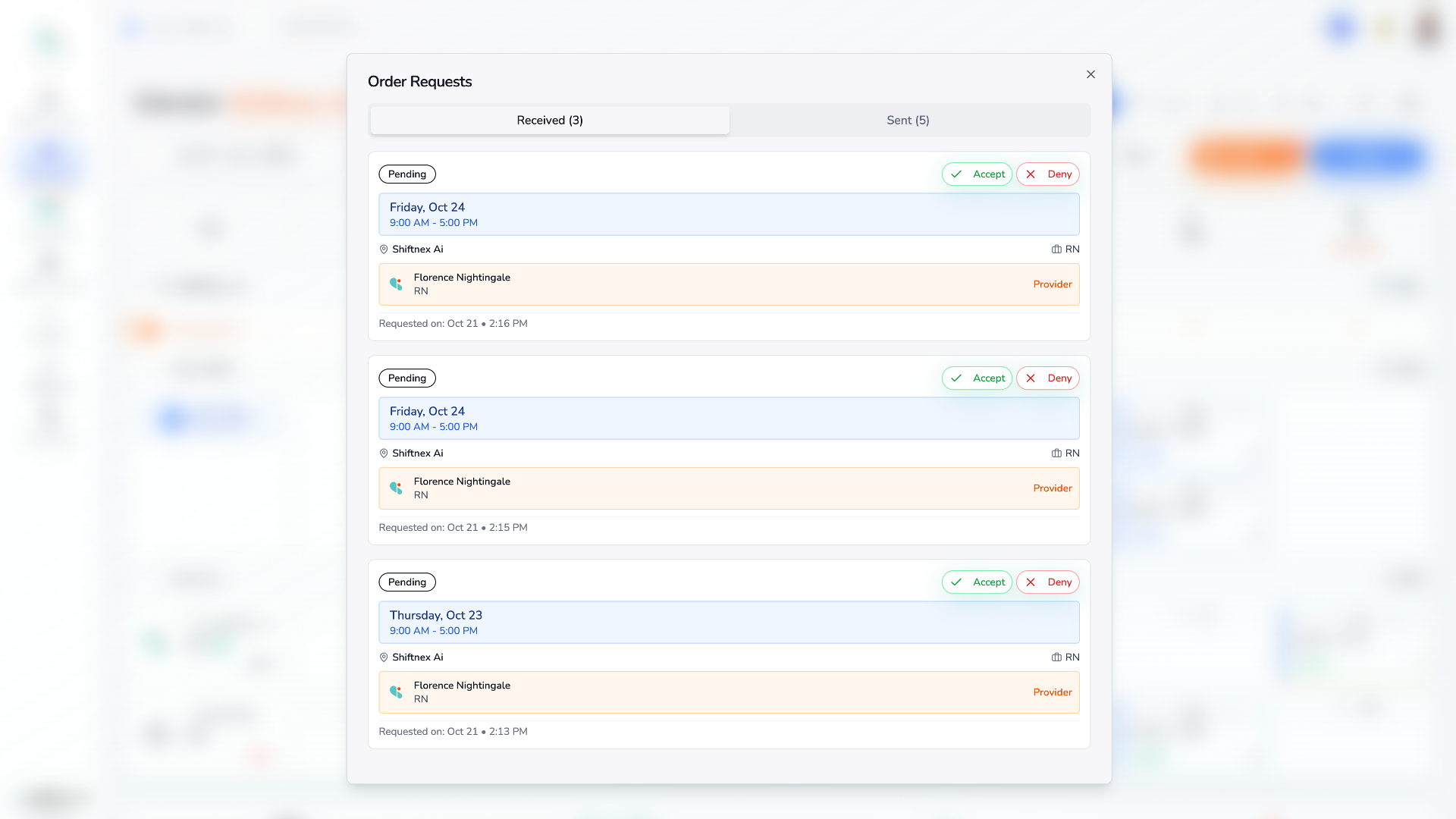
Task: Select the Received (3) tab
Action: [x=550, y=121]
